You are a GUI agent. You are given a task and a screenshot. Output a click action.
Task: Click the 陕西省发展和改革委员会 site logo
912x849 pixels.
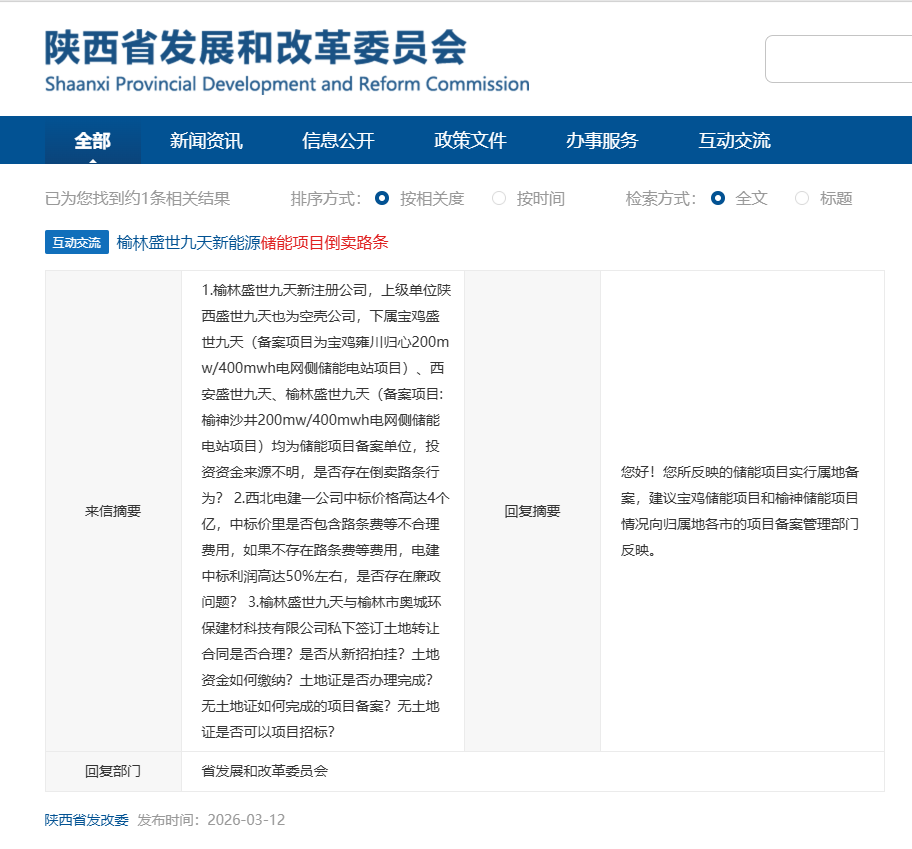[x=286, y=60]
